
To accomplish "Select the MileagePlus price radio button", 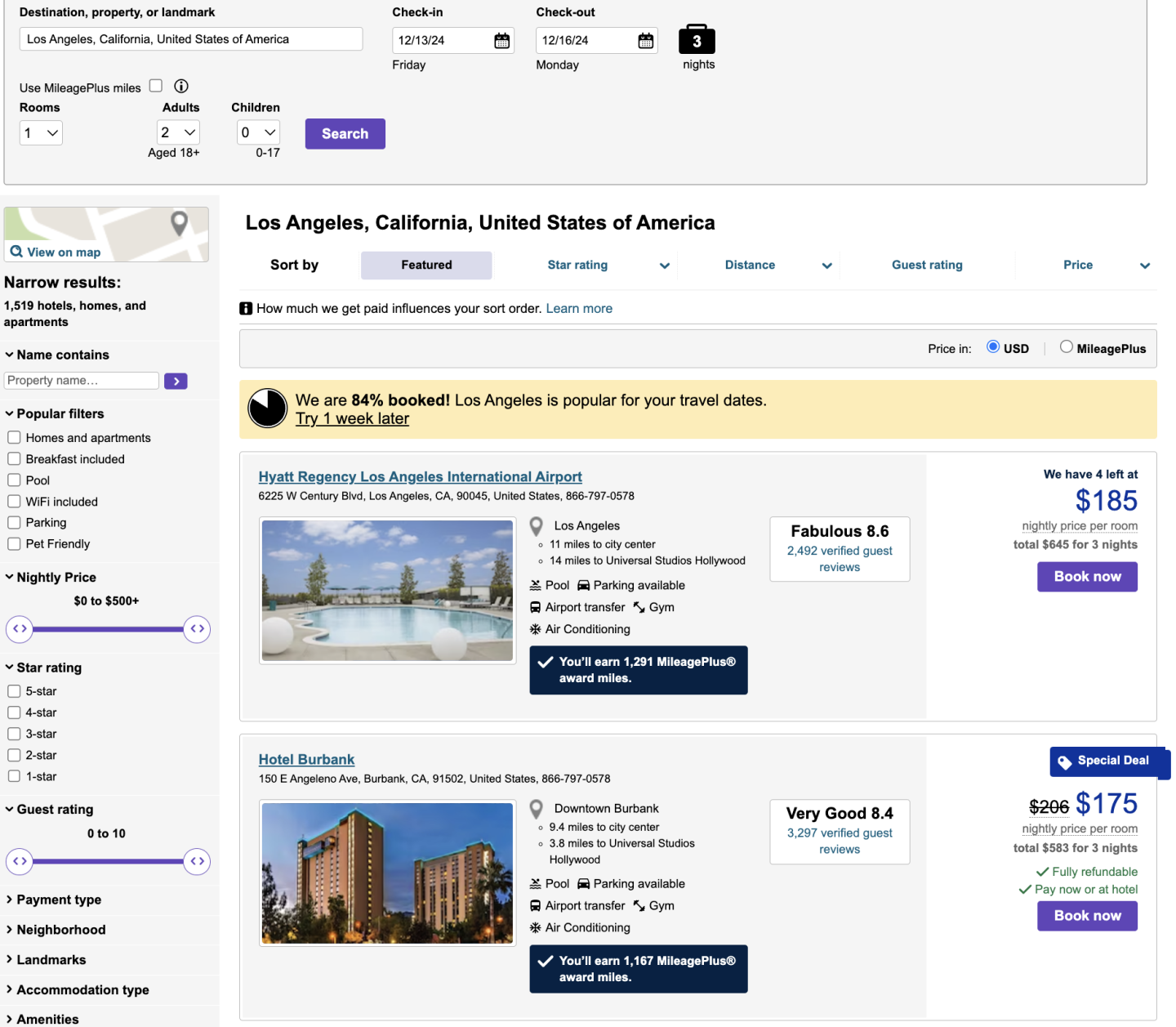I will pos(1066,347).
